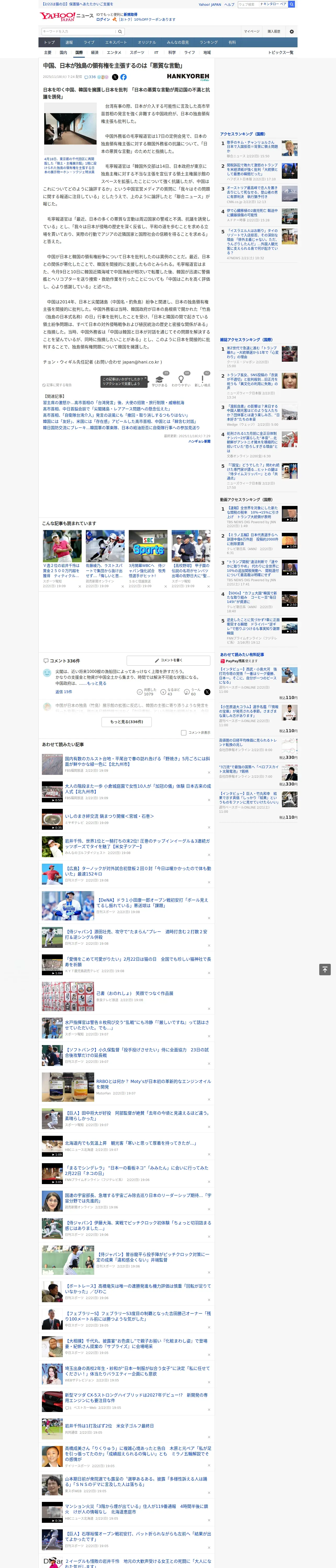Open the 336 comments count icon under headline
The image size is (336, 1568).
90,77
